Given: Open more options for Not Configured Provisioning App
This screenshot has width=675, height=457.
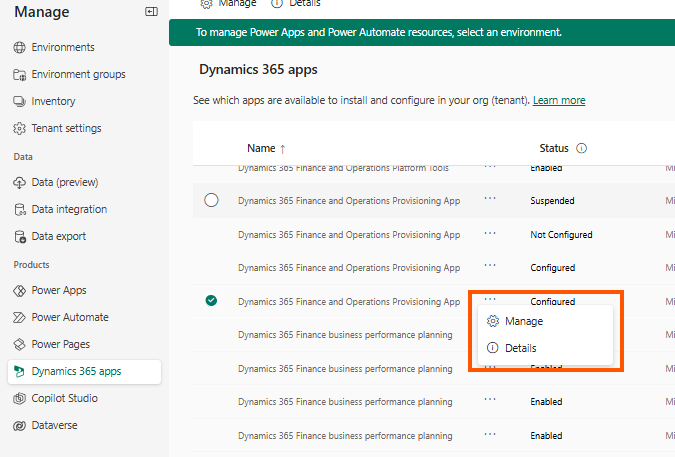Looking at the screenshot, I should pos(490,234).
